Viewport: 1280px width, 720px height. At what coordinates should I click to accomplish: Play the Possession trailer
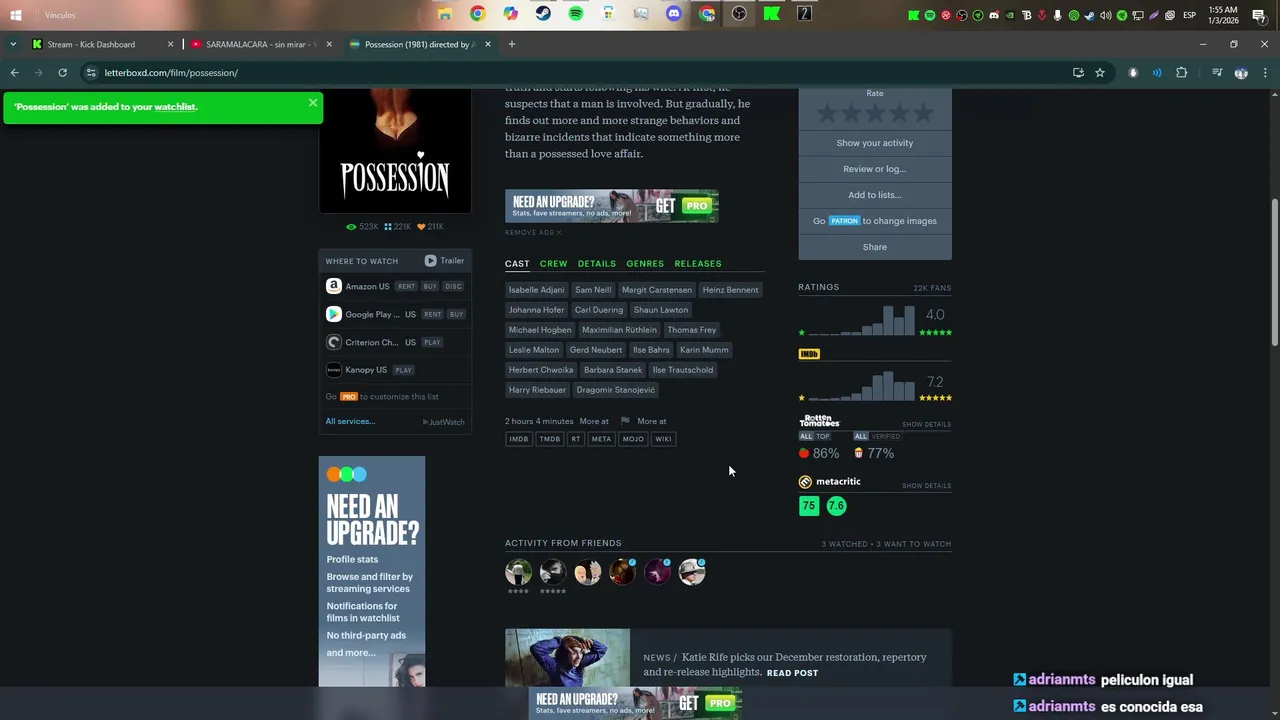pyautogui.click(x=444, y=261)
